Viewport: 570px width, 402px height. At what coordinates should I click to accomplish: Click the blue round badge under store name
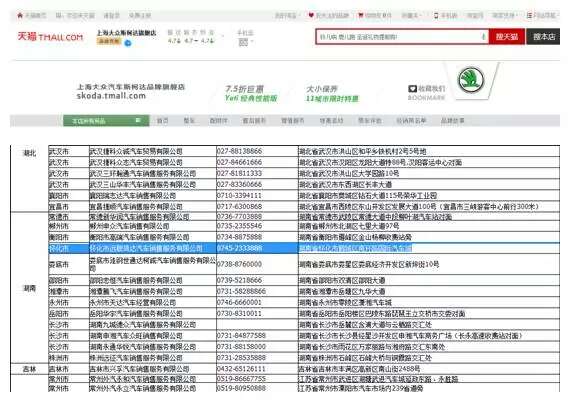(128, 43)
